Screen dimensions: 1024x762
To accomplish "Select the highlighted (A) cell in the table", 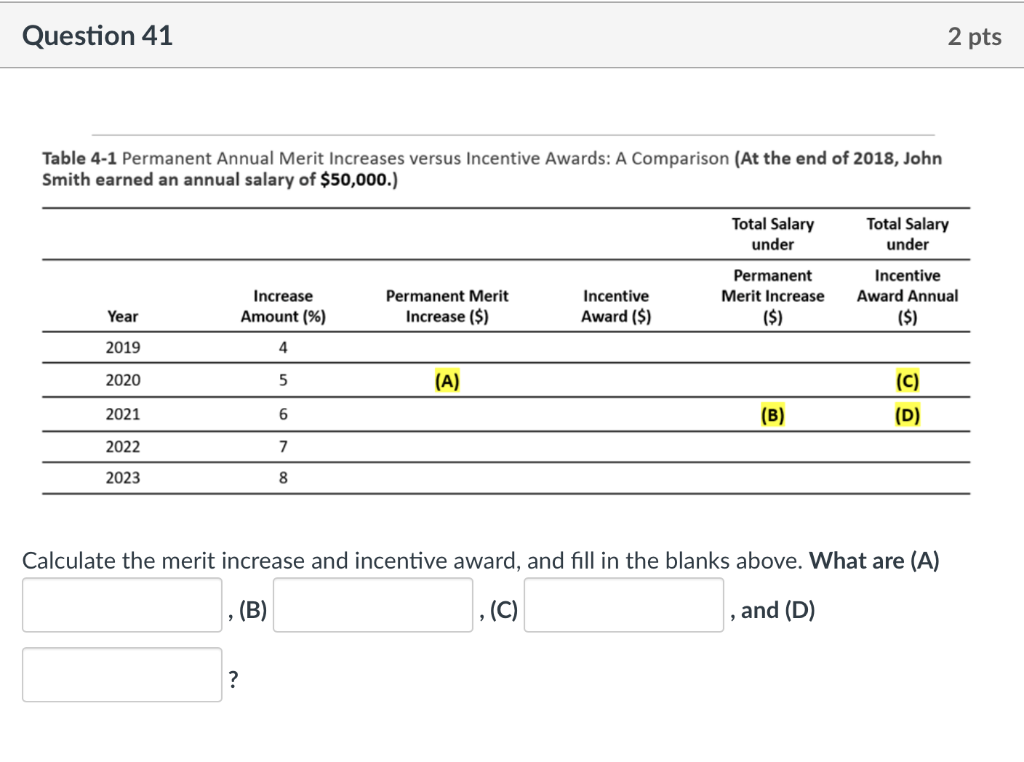I will 445,380.
